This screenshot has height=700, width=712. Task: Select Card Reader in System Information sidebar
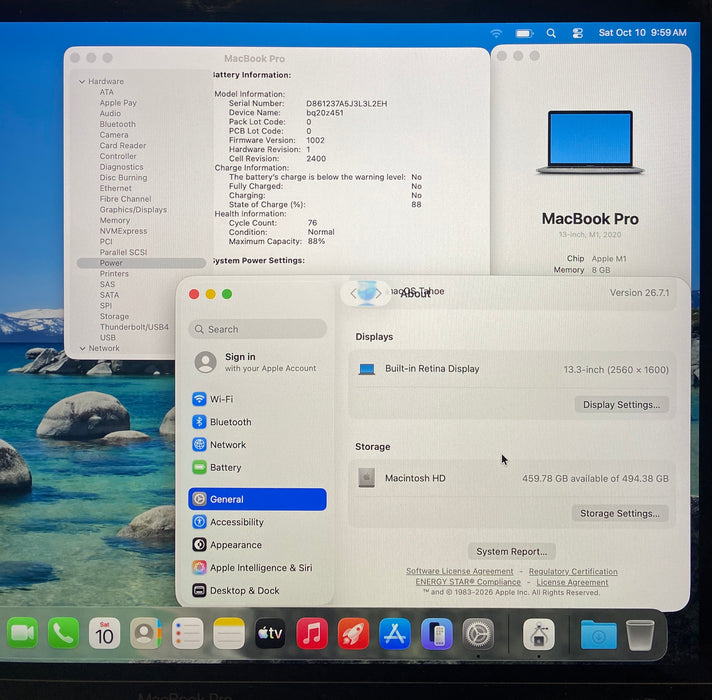click(x=123, y=145)
